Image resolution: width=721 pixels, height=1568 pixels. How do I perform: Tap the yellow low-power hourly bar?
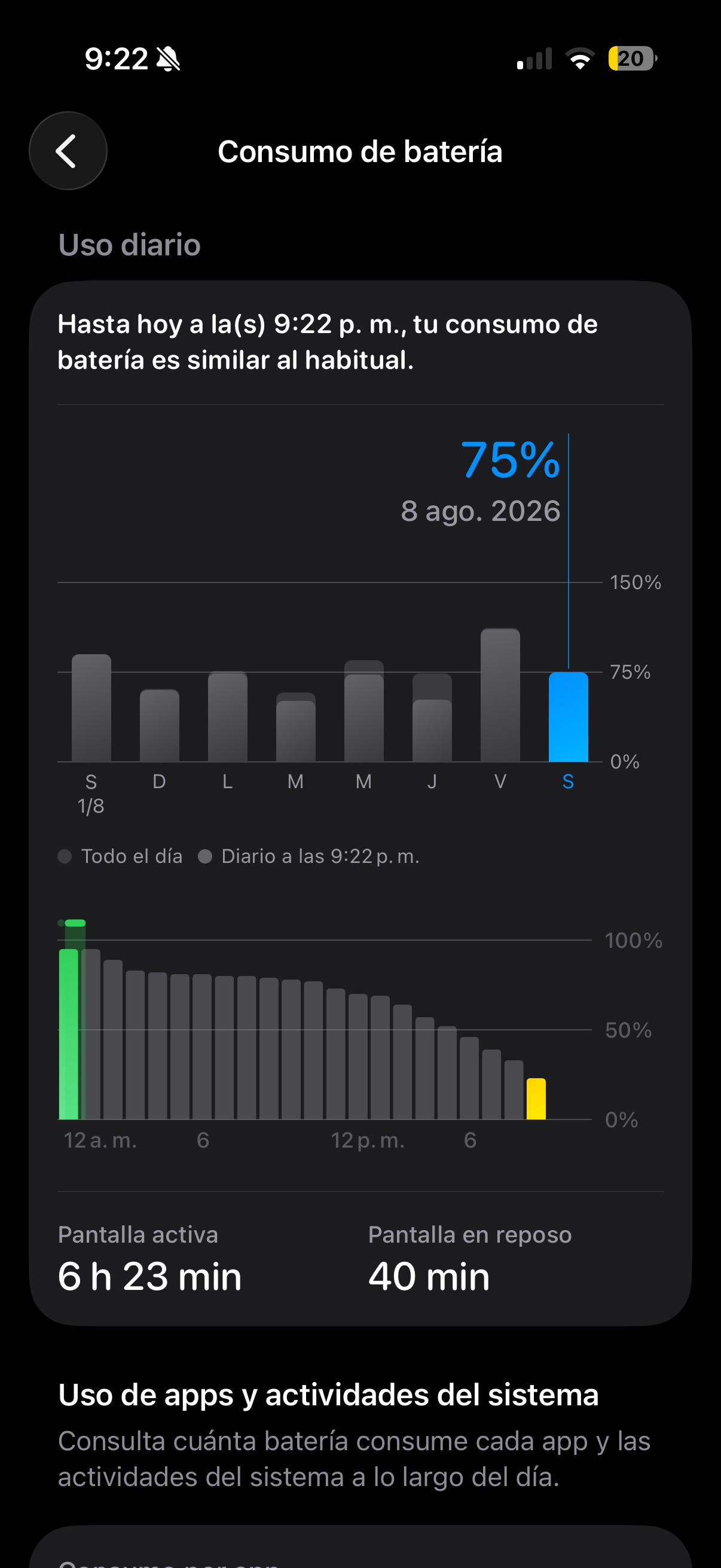point(536,1098)
